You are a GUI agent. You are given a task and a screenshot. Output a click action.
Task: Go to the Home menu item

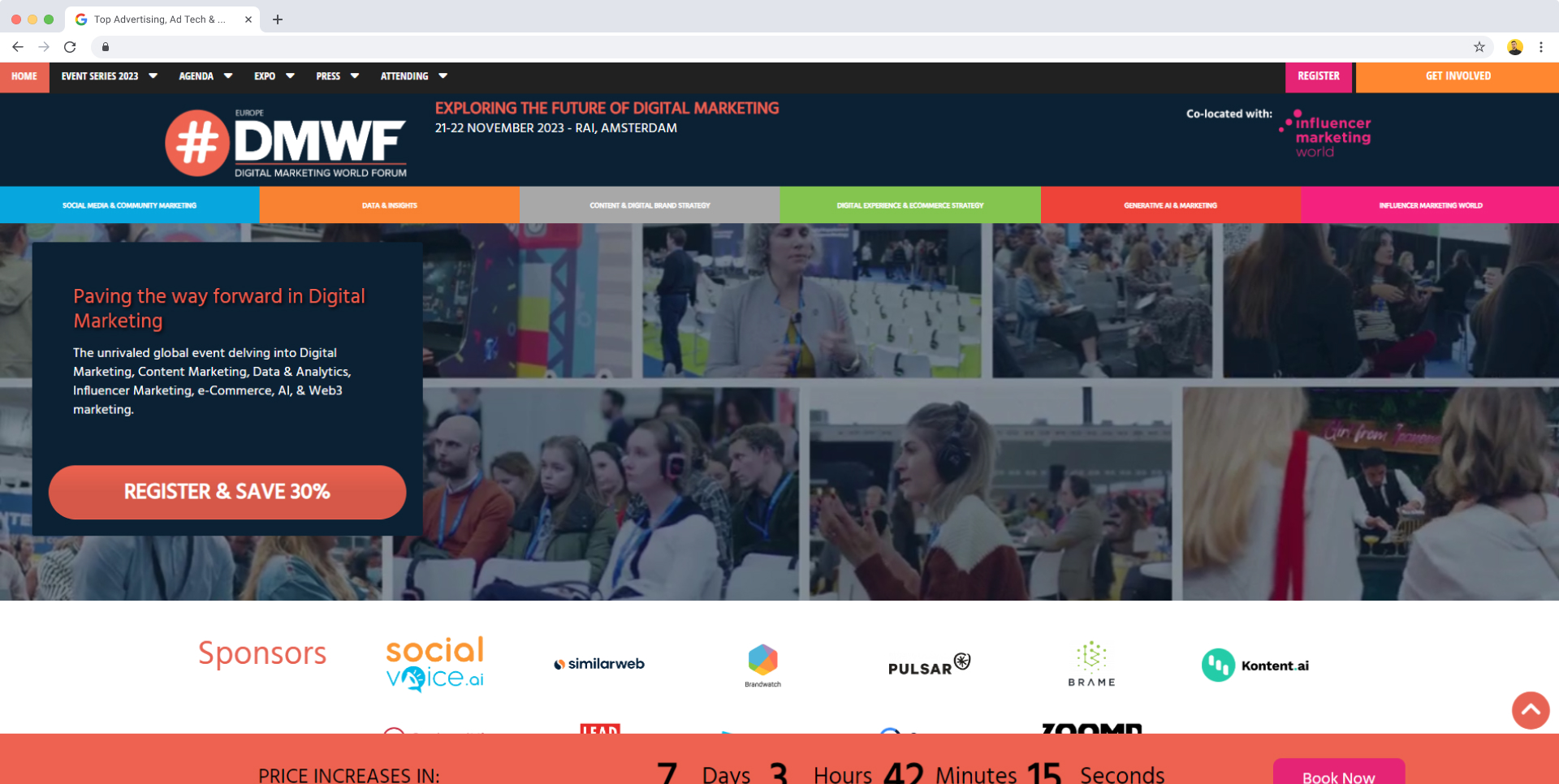24,76
